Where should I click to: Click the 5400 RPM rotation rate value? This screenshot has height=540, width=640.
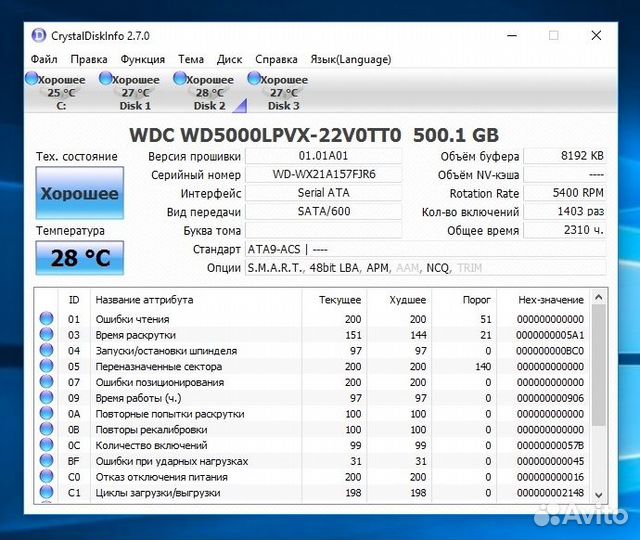click(565, 193)
